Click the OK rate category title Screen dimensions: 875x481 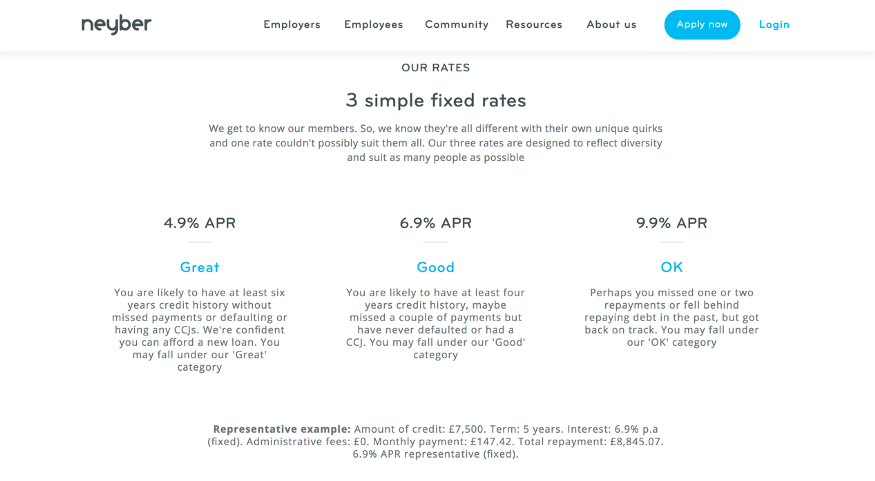[x=672, y=267]
